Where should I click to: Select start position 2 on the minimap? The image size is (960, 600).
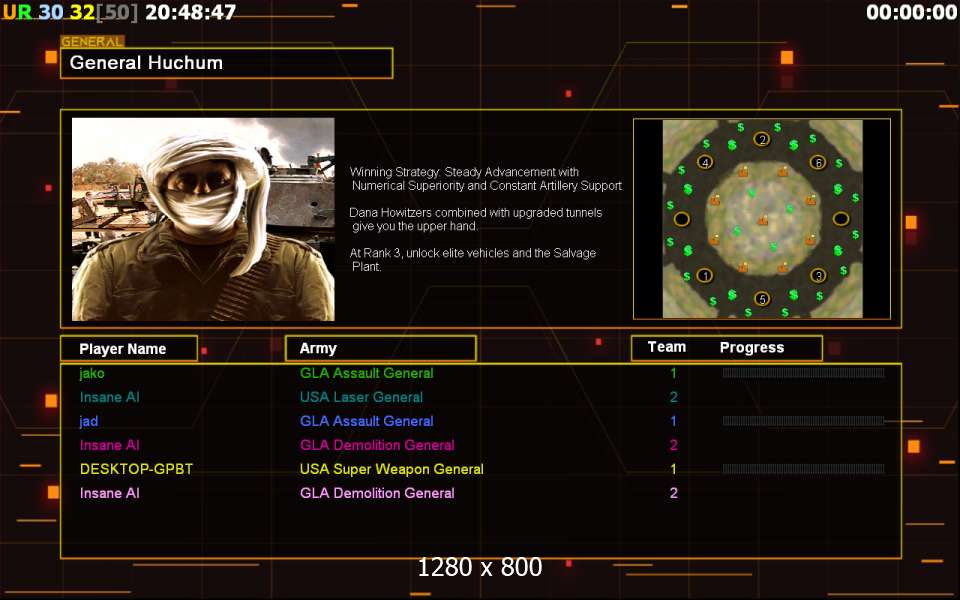(762, 139)
